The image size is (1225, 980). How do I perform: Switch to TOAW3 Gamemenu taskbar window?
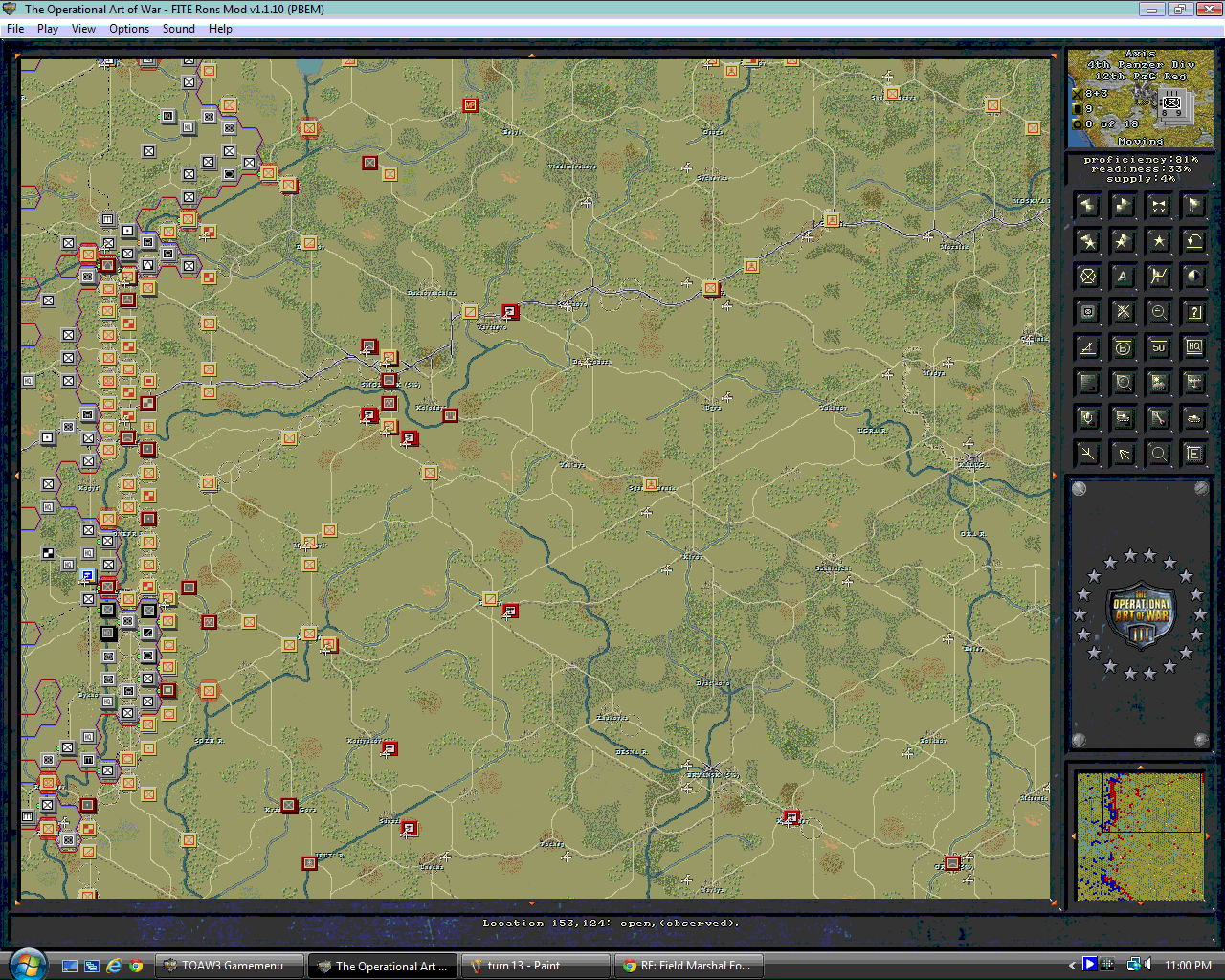[x=232, y=966]
